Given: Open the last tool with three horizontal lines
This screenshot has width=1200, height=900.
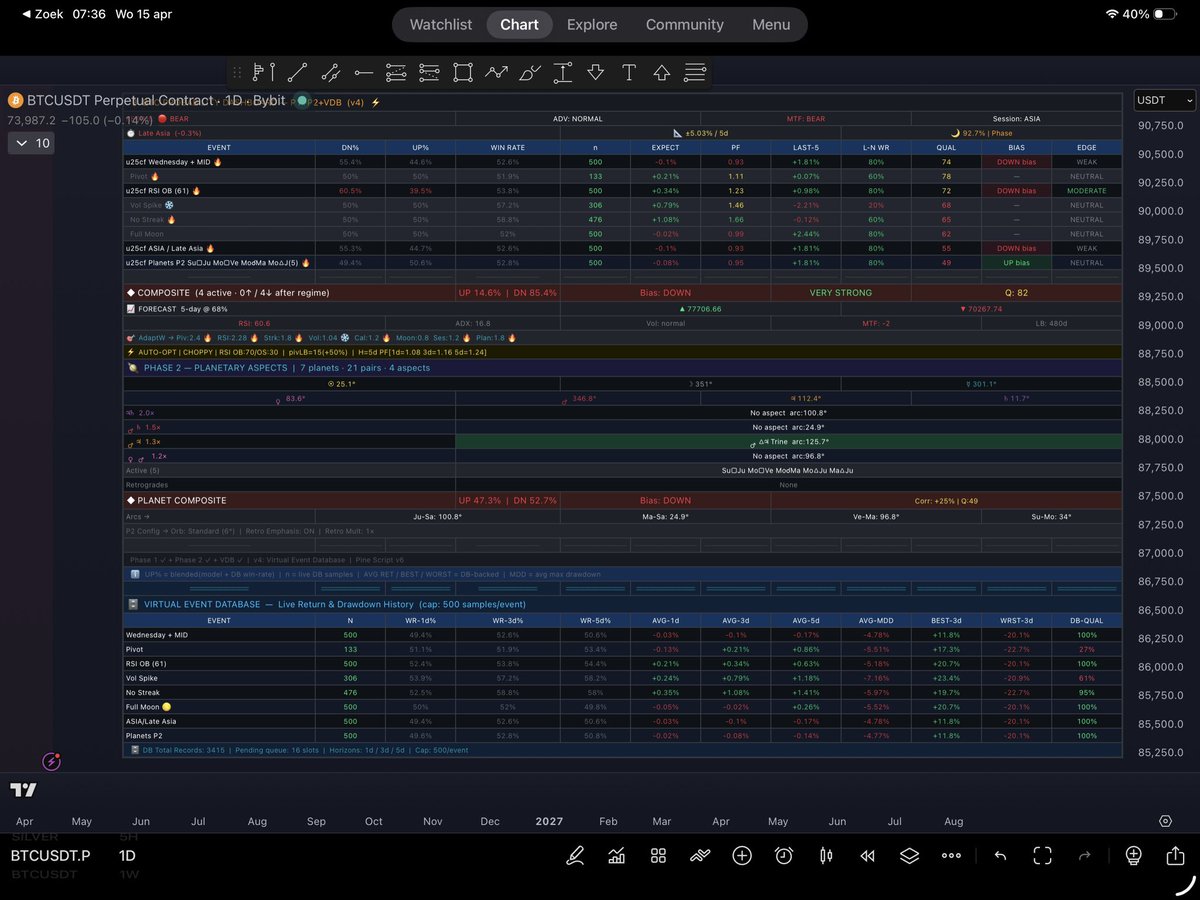Looking at the screenshot, I should [x=695, y=72].
